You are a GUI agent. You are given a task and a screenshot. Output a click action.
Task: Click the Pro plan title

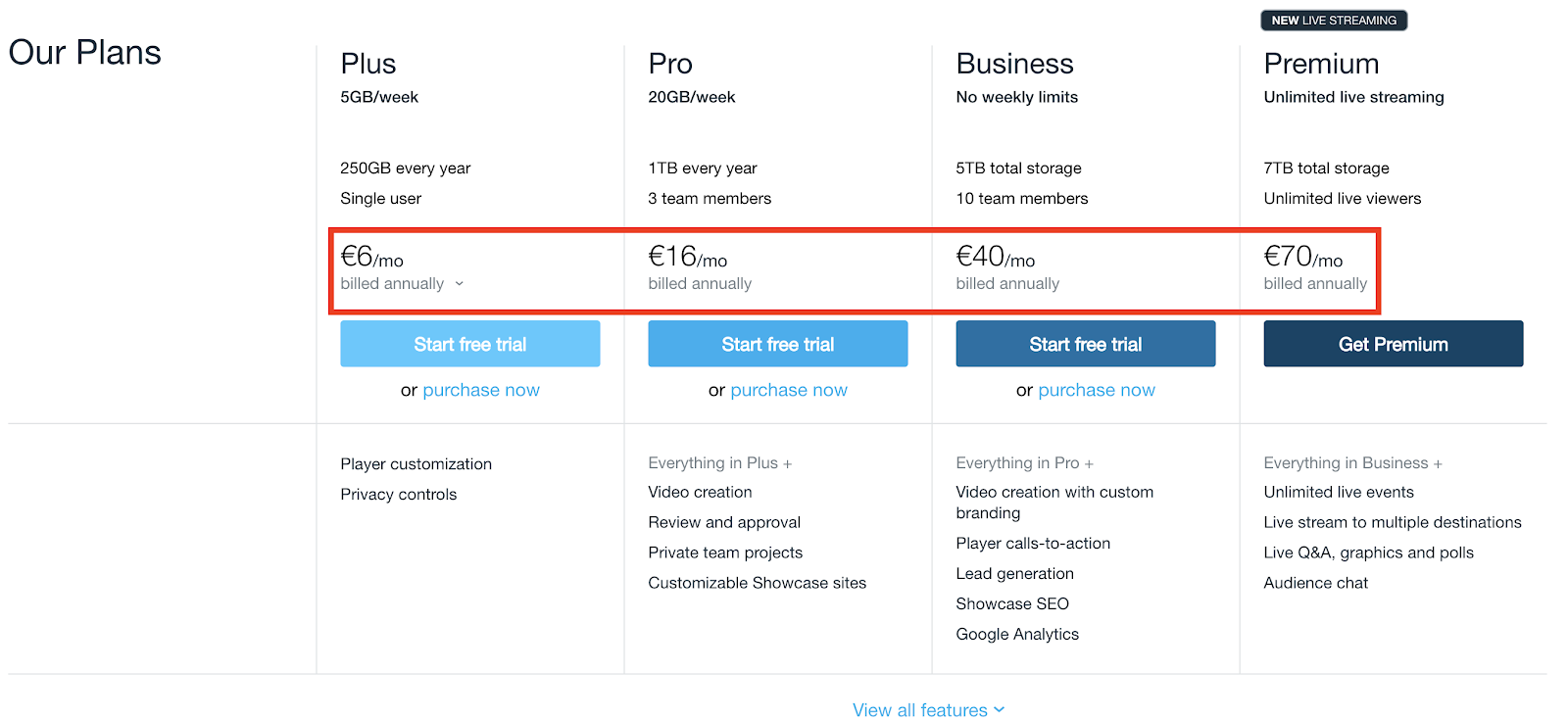pyautogui.click(x=670, y=64)
